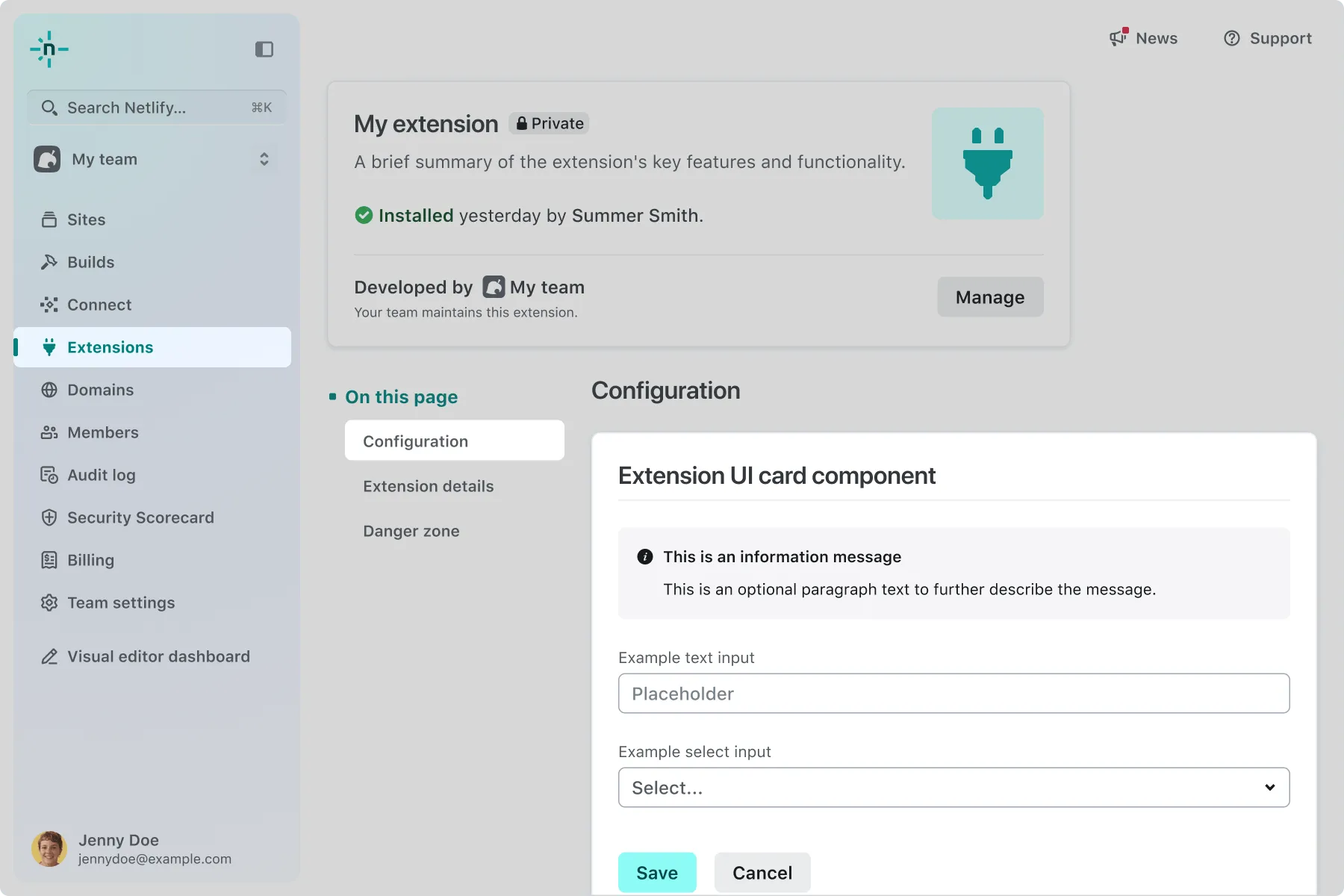Jump to Danger zone section
The width and height of the screenshot is (1344, 896).
pos(411,531)
